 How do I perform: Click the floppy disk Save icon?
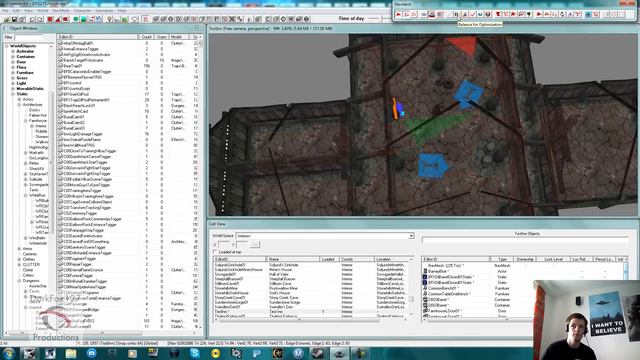[14, 19]
